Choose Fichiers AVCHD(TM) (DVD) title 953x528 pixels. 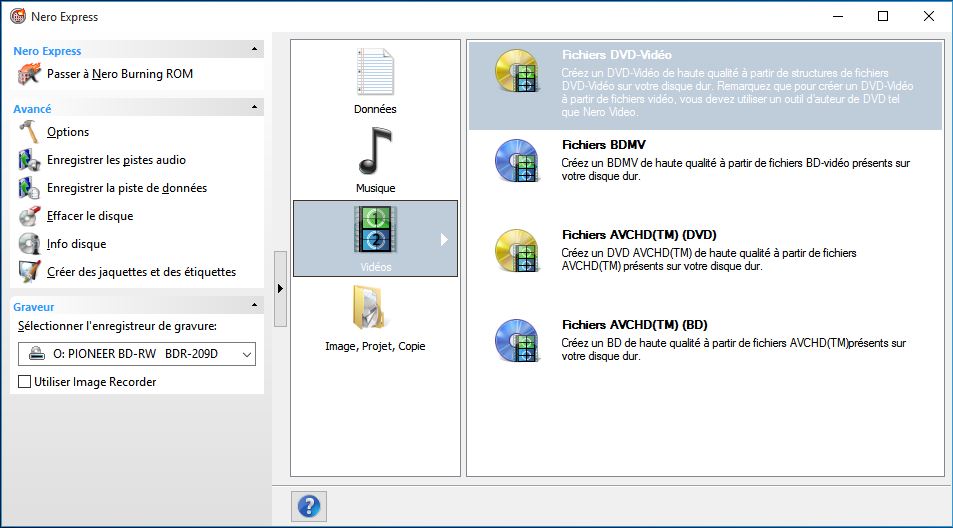[x=639, y=235]
